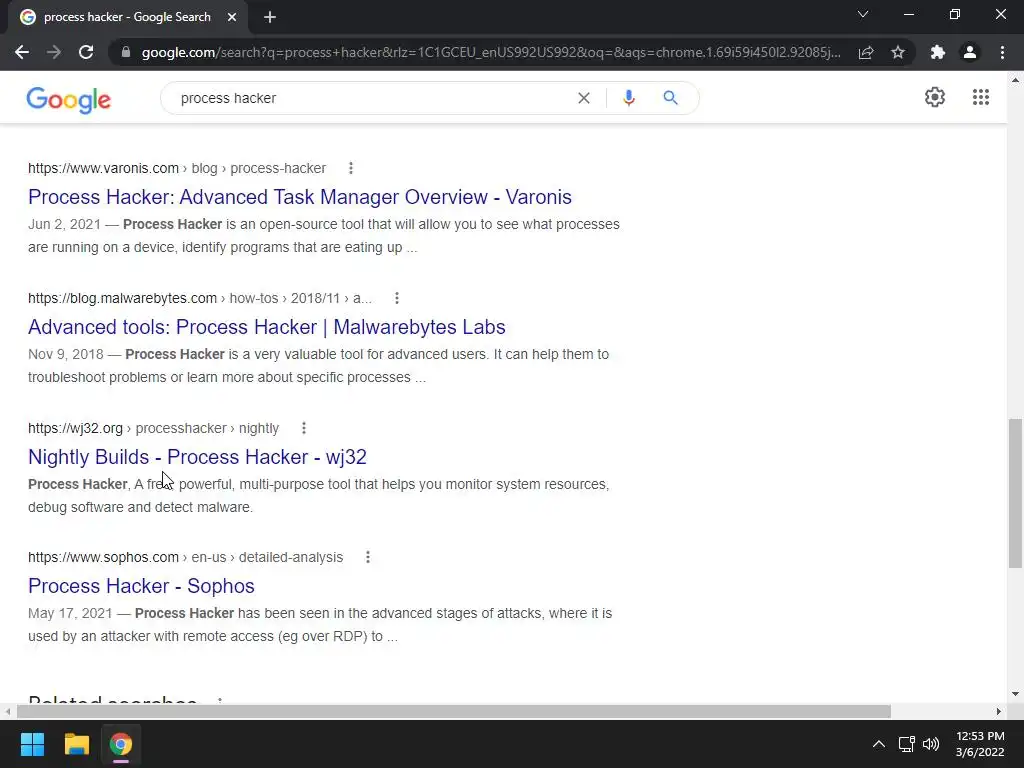Click the horizontal scrollbar thumb
The height and width of the screenshot is (768, 1024).
click(454, 711)
